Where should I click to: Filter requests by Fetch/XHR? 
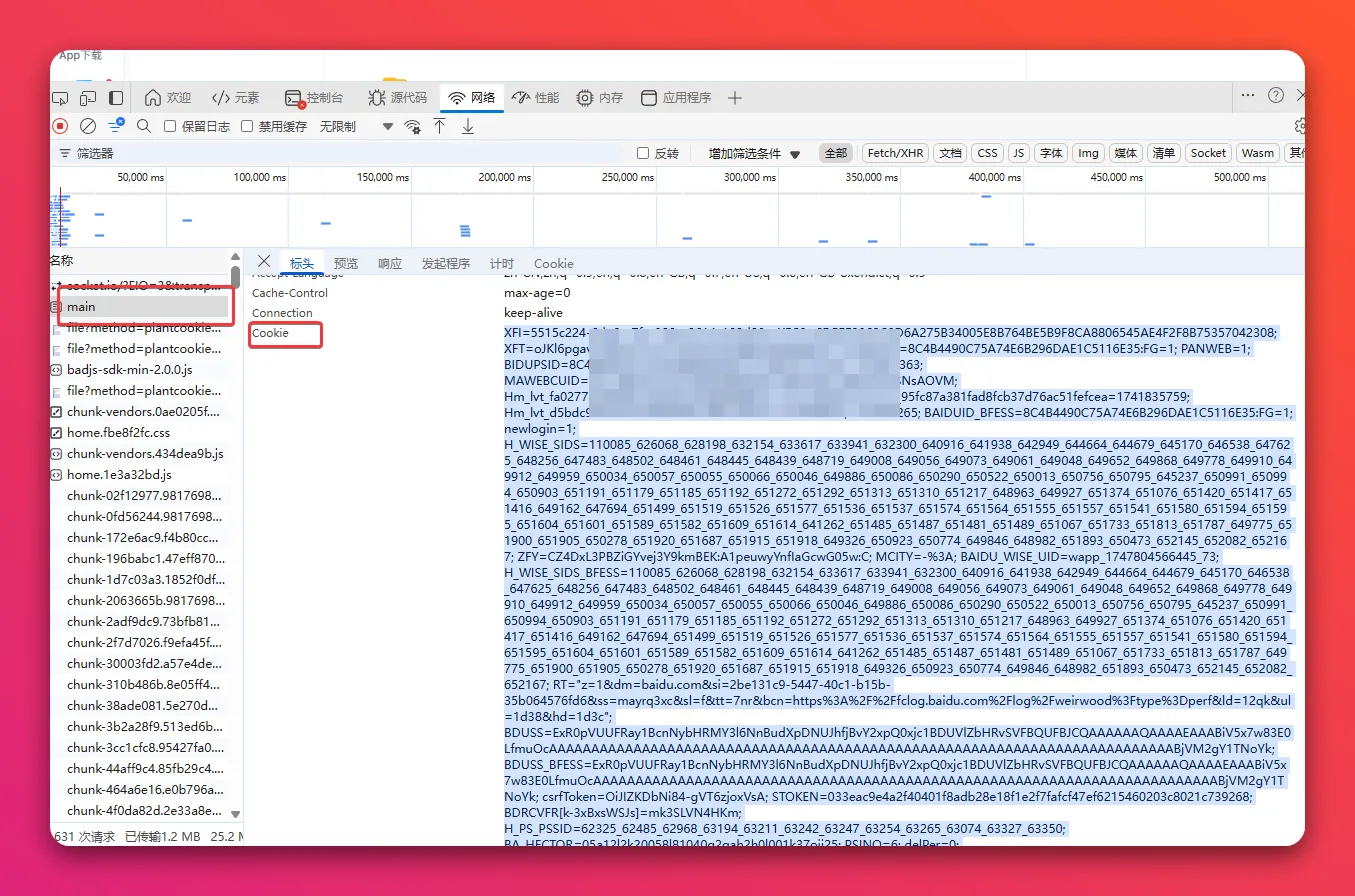[895, 153]
